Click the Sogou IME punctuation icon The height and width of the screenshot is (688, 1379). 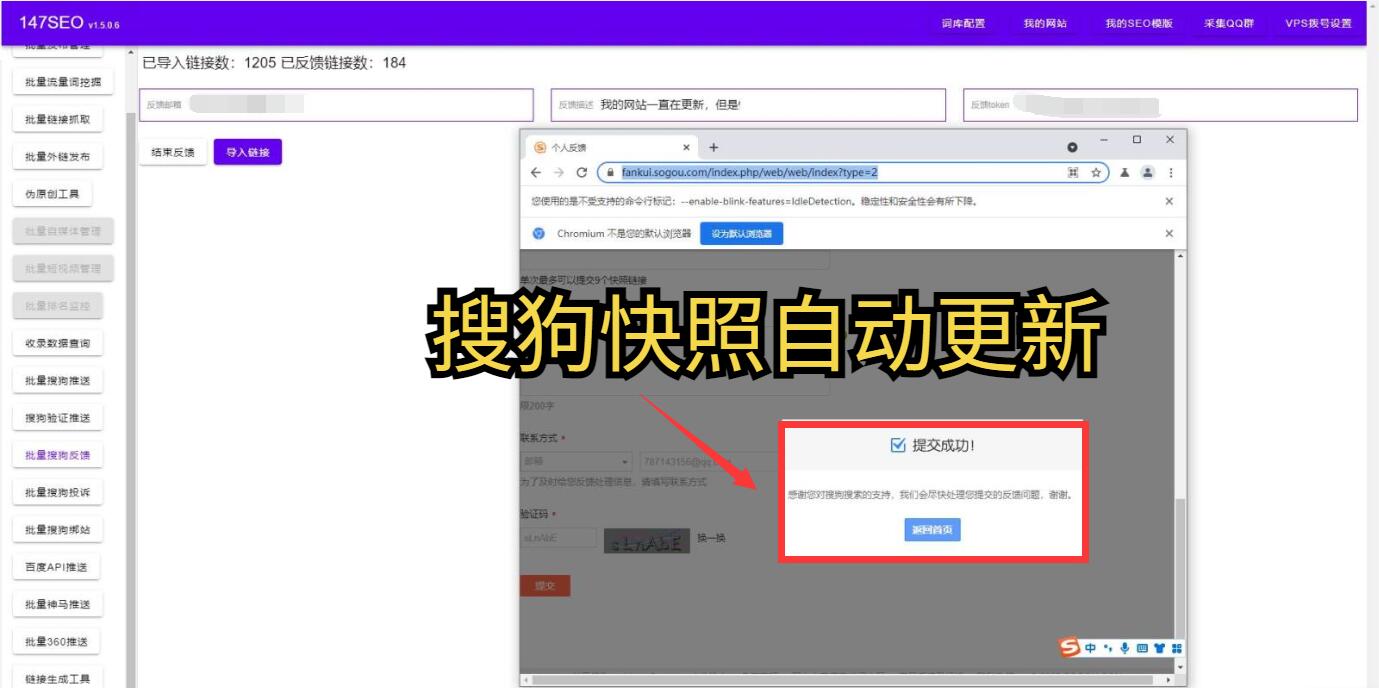tap(1107, 648)
